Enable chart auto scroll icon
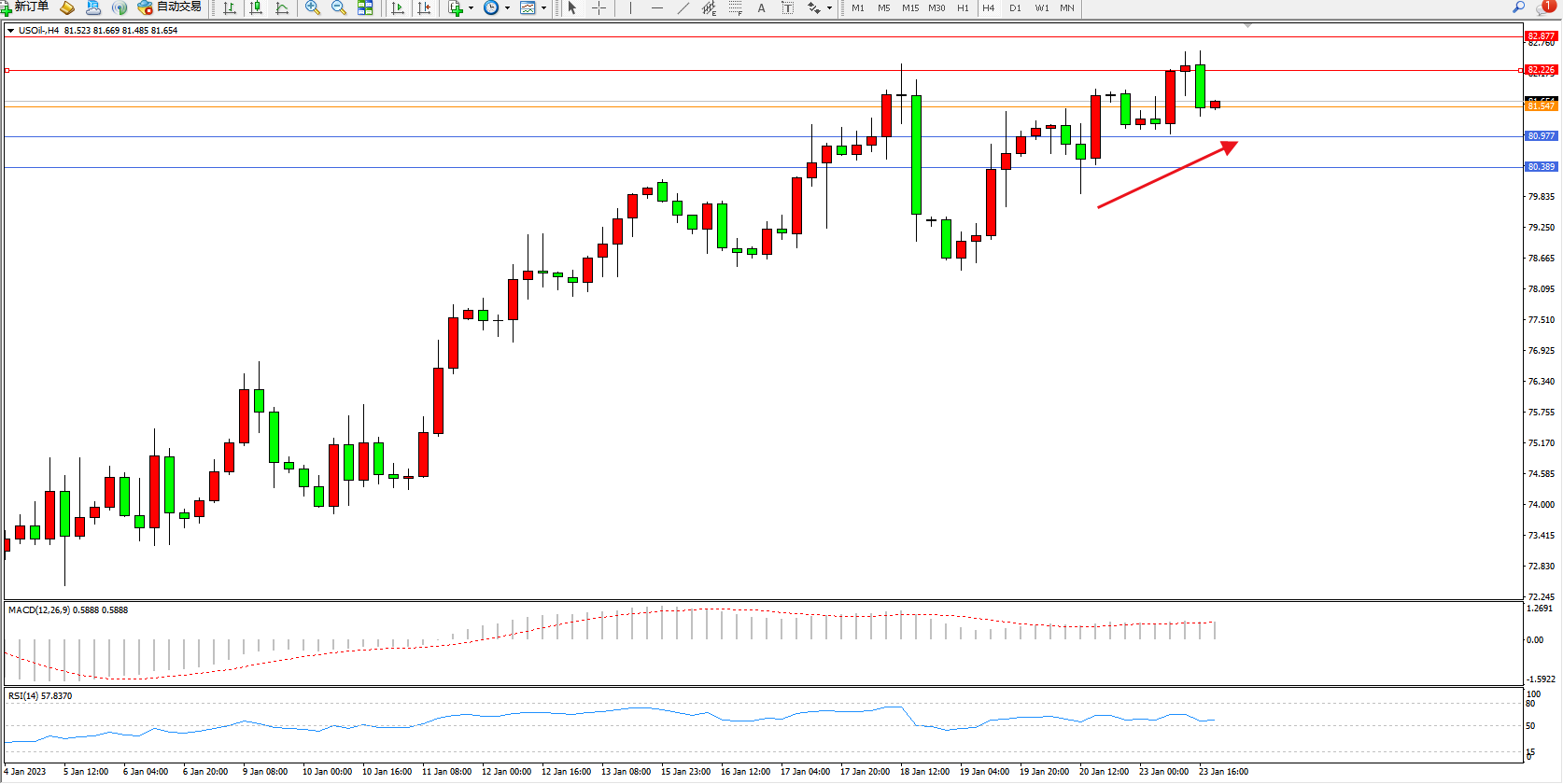Viewport: 1563px width, 784px height. tap(398, 7)
